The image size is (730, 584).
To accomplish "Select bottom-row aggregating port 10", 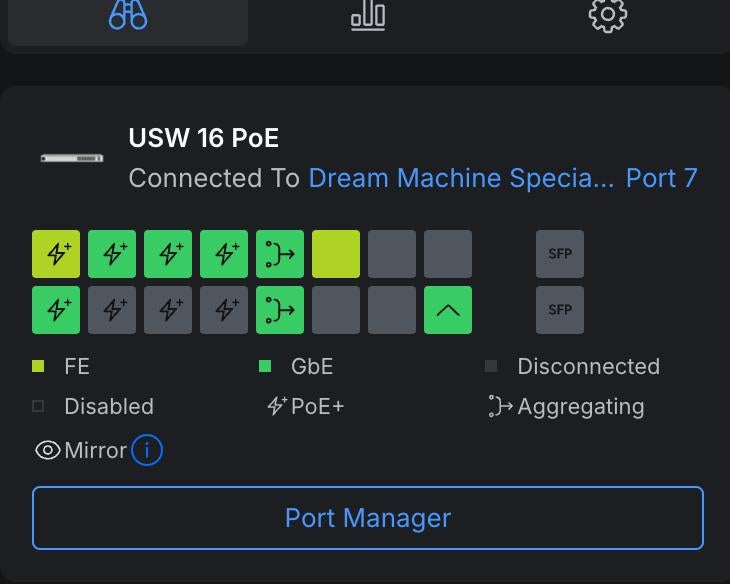I will click(x=280, y=310).
